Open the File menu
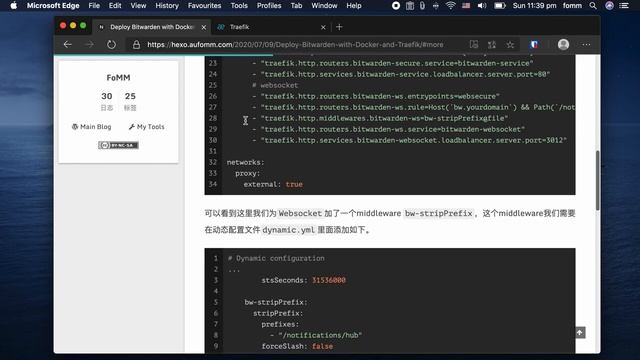 [94, 6]
